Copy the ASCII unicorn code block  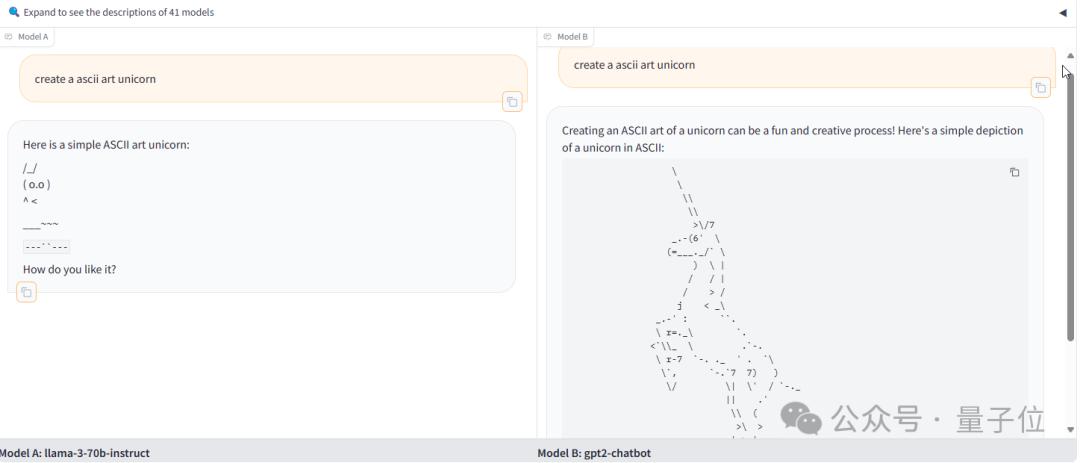1014,172
